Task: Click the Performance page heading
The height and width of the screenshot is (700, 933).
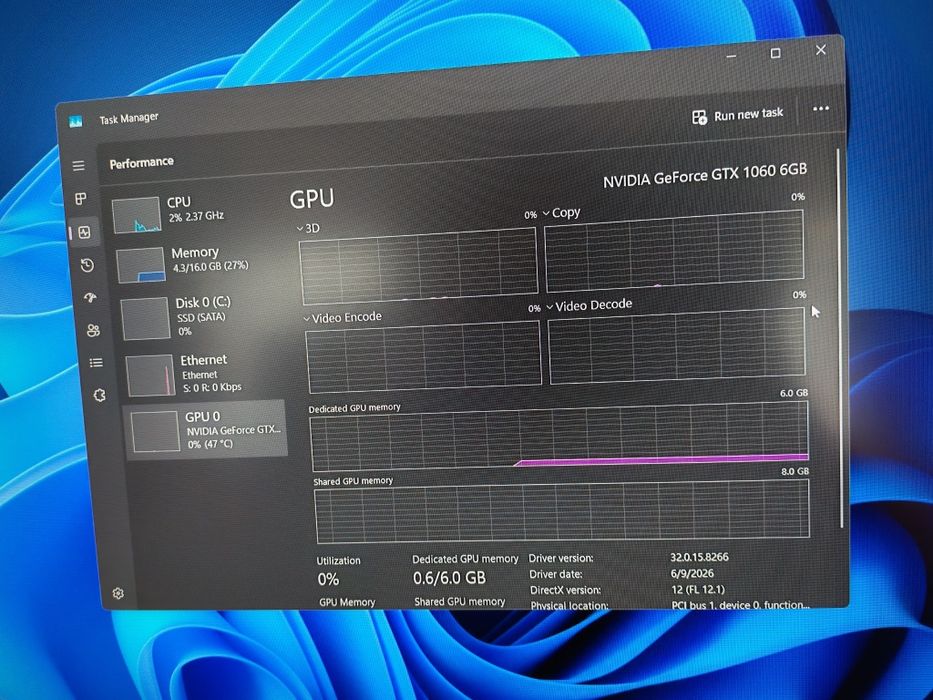Action: click(x=142, y=162)
